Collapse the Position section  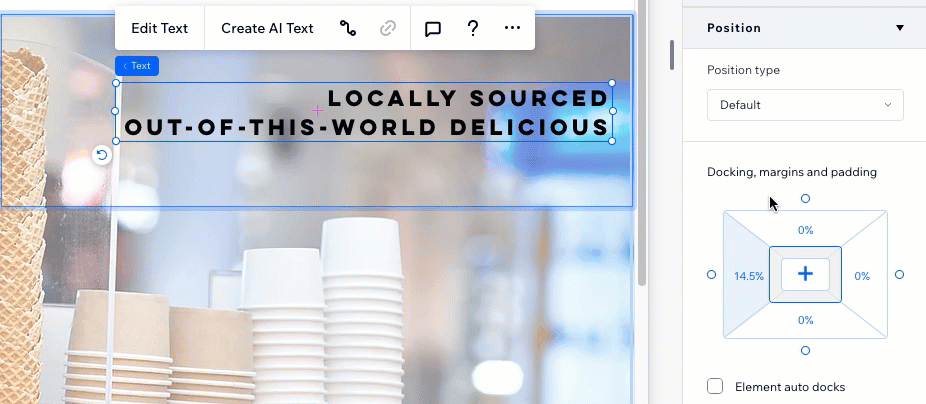(x=899, y=28)
